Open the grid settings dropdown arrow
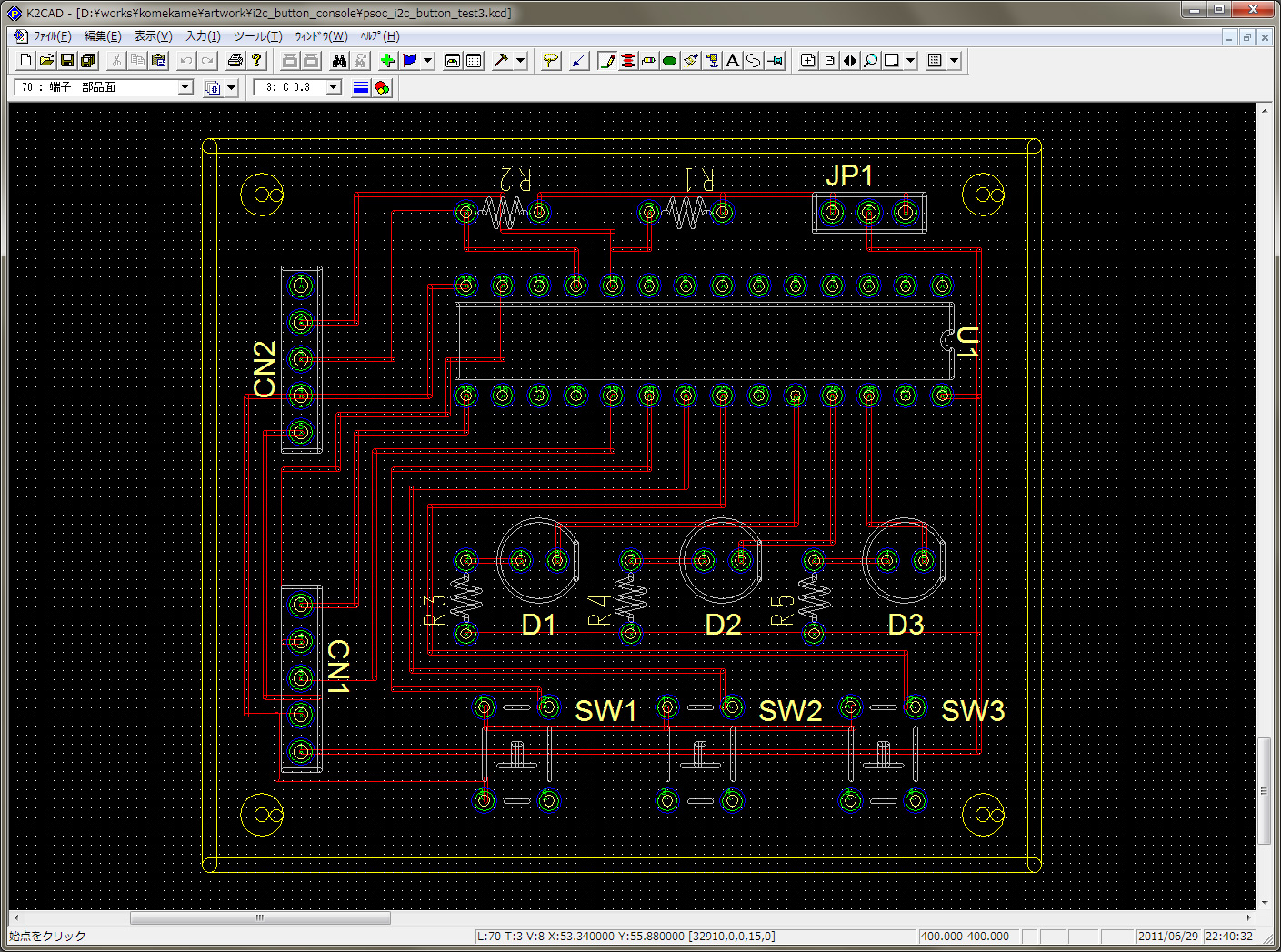This screenshot has height=952, width=1281. 954,61
